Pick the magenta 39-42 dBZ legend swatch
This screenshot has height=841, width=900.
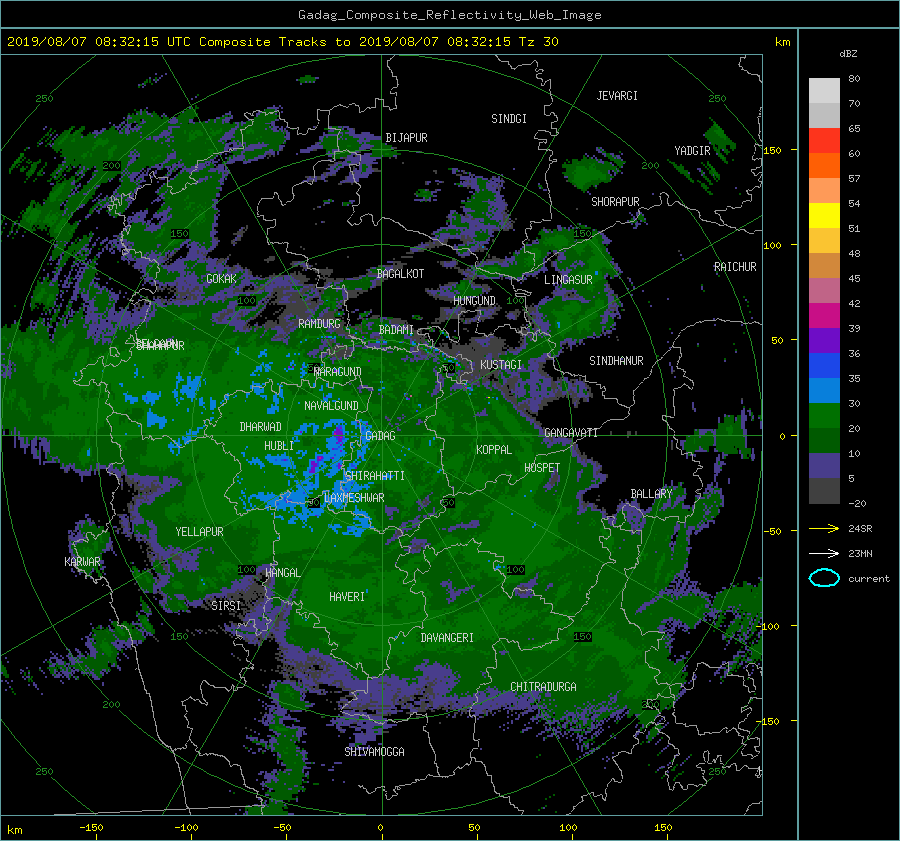coord(824,316)
